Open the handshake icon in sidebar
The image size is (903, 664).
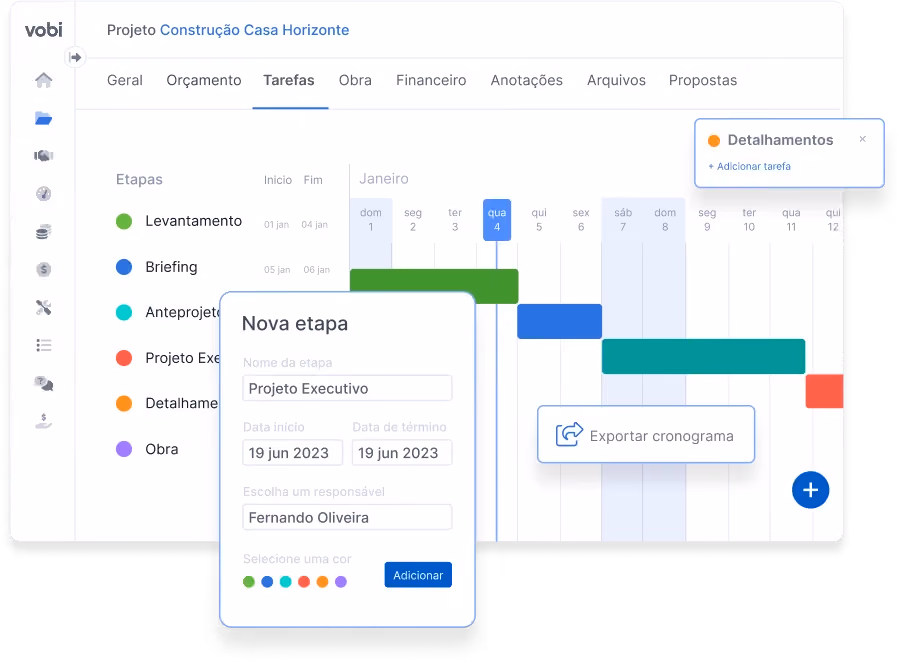[x=44, y=155]
